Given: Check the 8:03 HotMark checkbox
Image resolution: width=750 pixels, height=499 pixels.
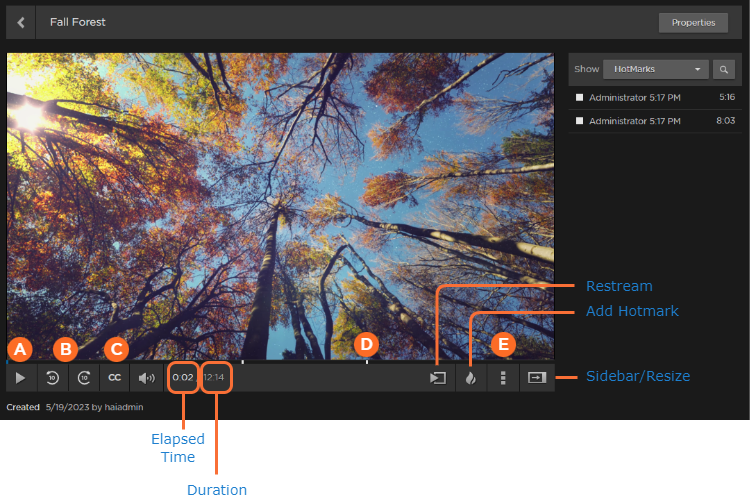Looking at the screenshot, I should [579, 121].
